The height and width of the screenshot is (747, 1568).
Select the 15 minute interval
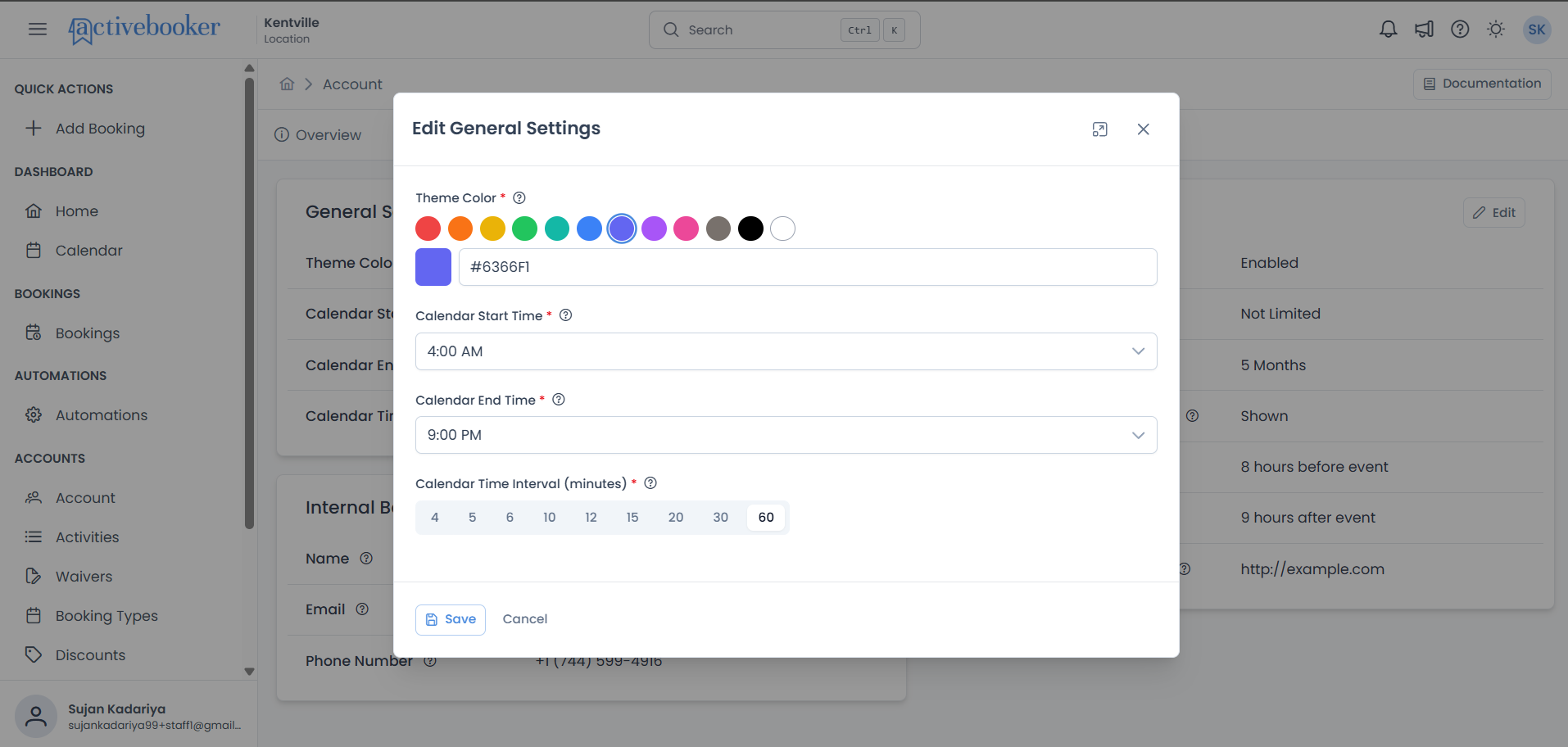[x=632, y=518]
